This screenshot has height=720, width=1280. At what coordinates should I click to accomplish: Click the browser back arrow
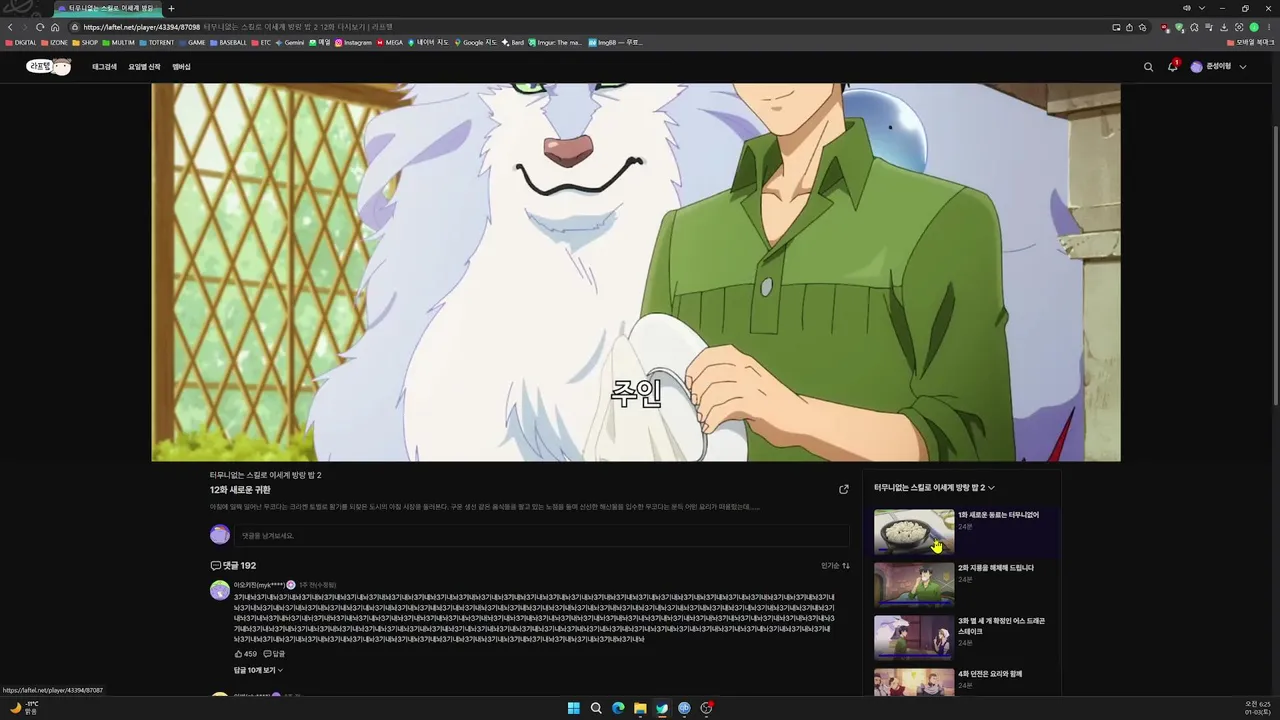coord(10,27)
